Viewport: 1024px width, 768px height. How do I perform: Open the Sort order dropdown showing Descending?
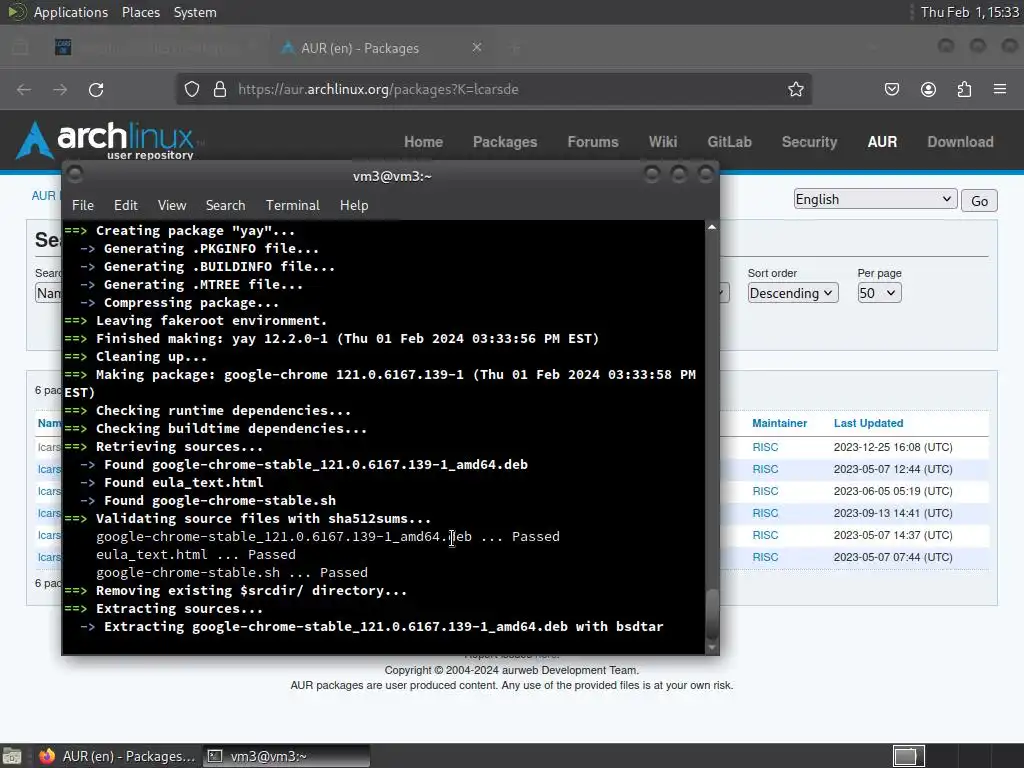[x=793, y=293]
